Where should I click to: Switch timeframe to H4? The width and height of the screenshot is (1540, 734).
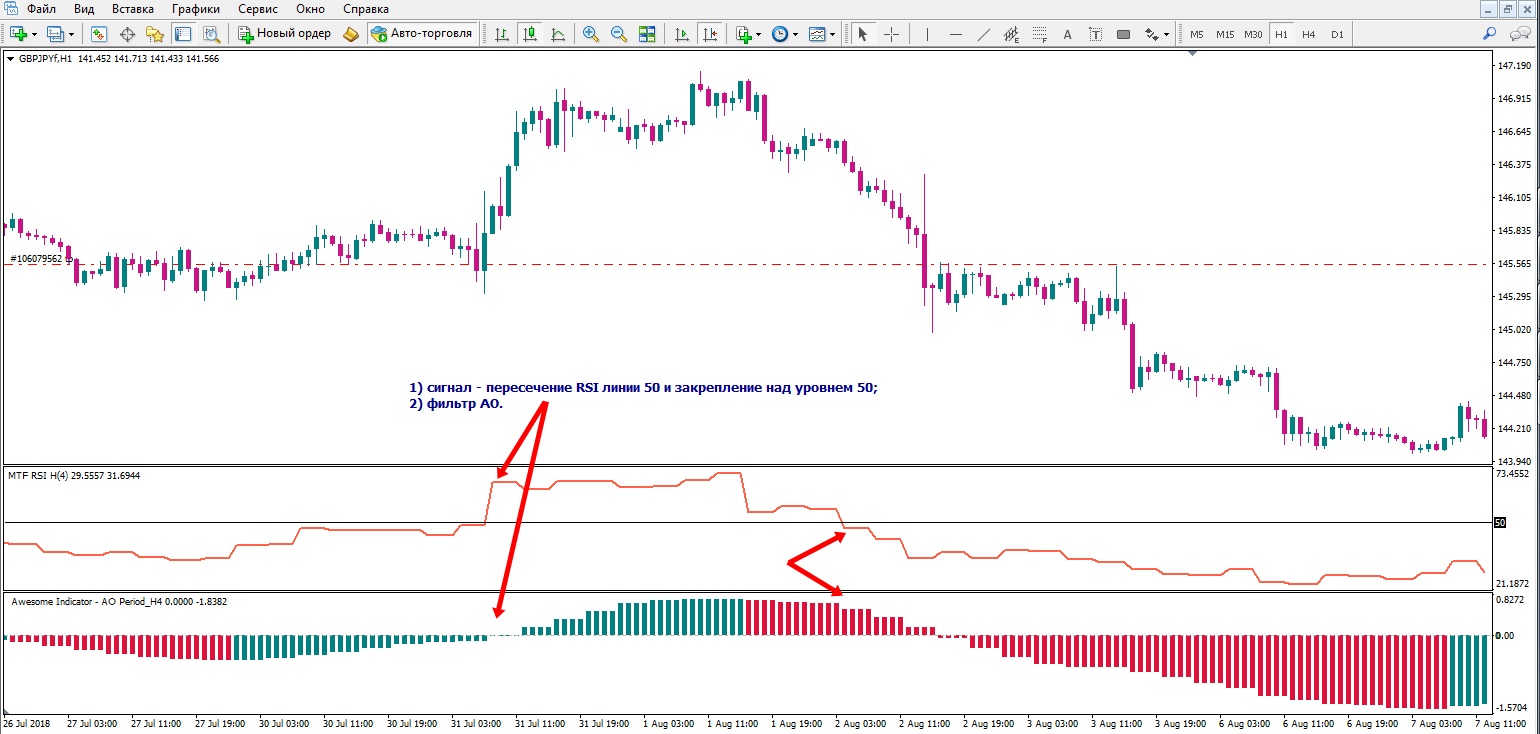click(x=1309, y=34)
